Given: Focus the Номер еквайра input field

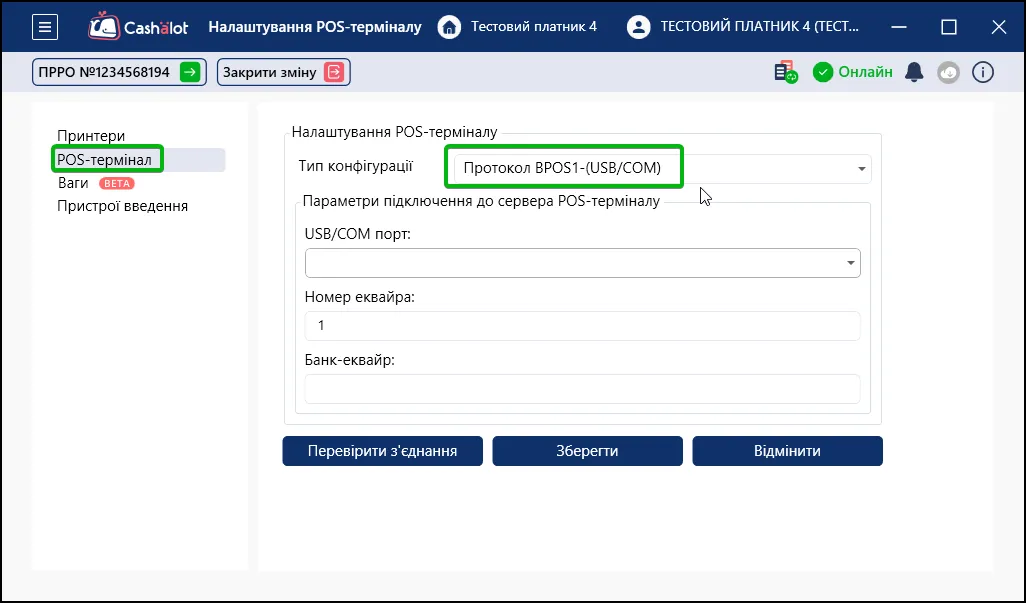Looking at the screenshot, I should point(582,326).
